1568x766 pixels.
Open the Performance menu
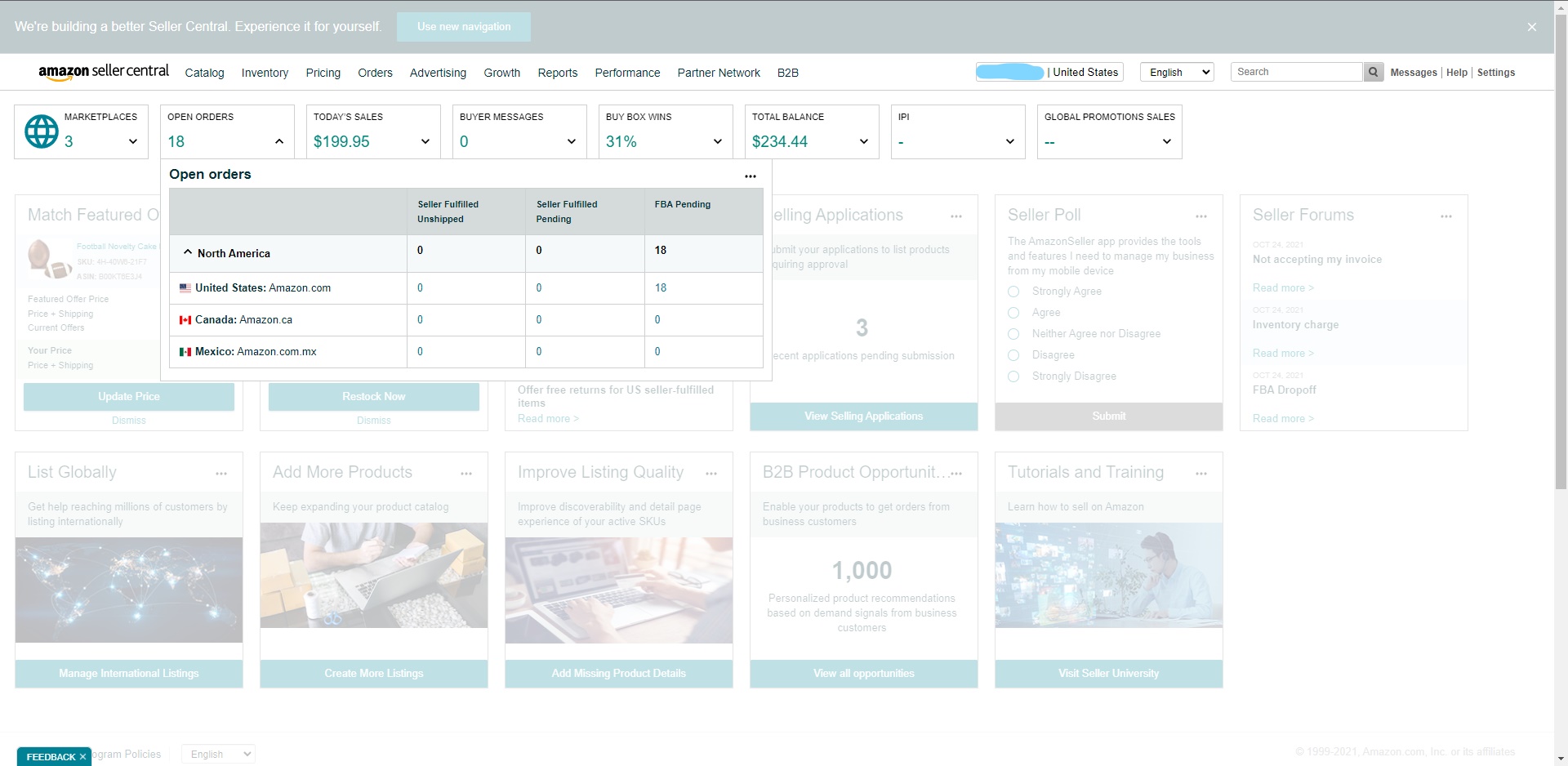(x=627, y=73)
